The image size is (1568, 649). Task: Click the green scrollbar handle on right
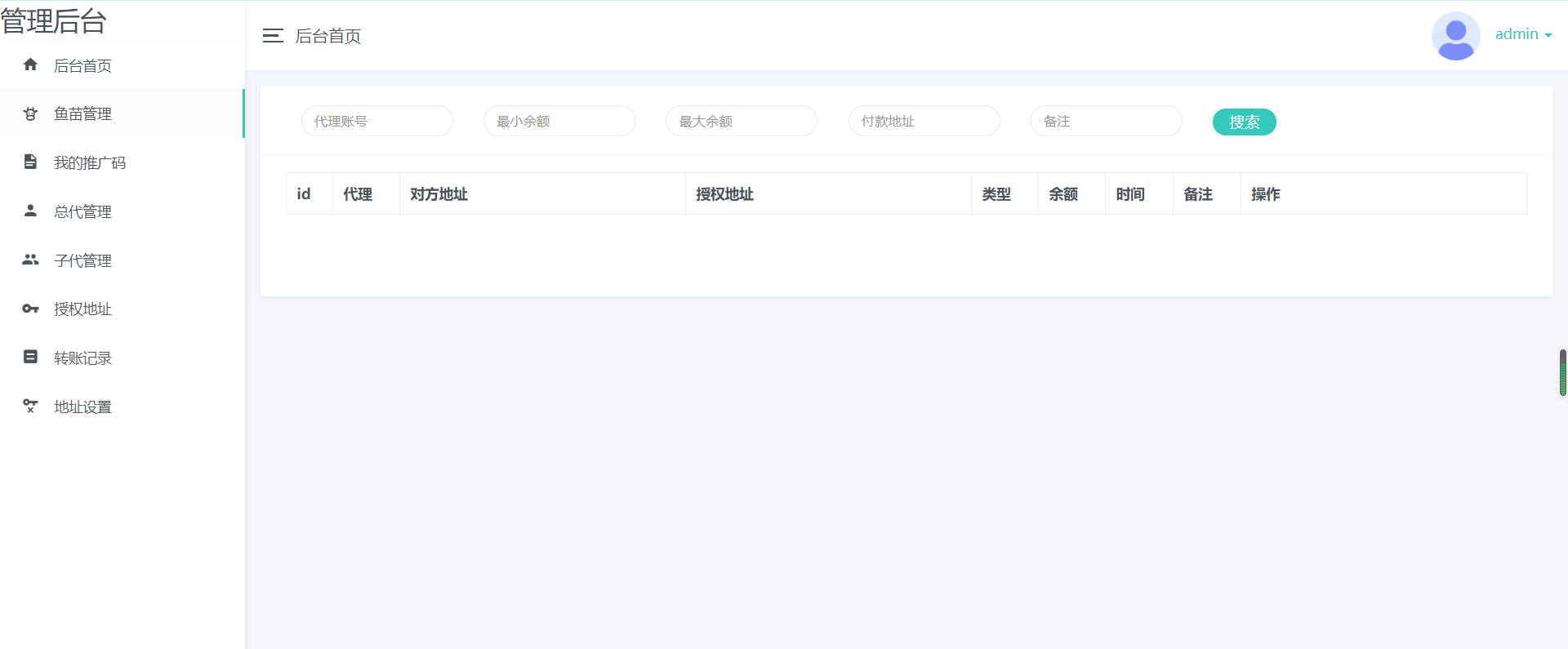coord(1562,372)
